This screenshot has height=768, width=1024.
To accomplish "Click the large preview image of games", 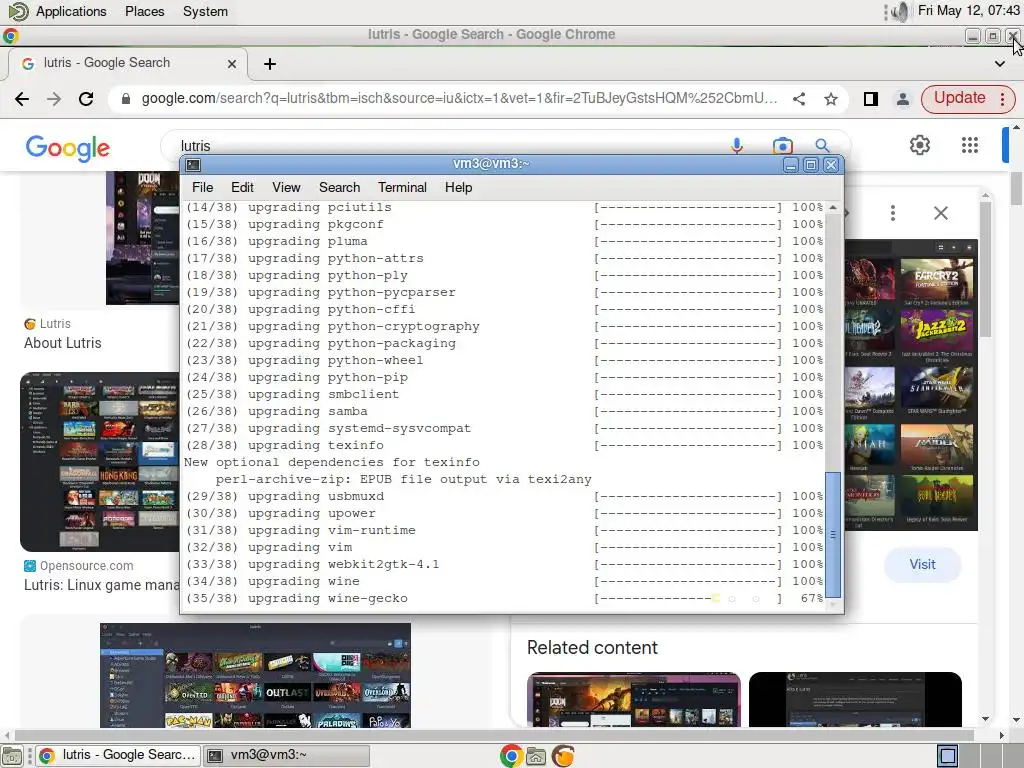I will tap(911, 385).
